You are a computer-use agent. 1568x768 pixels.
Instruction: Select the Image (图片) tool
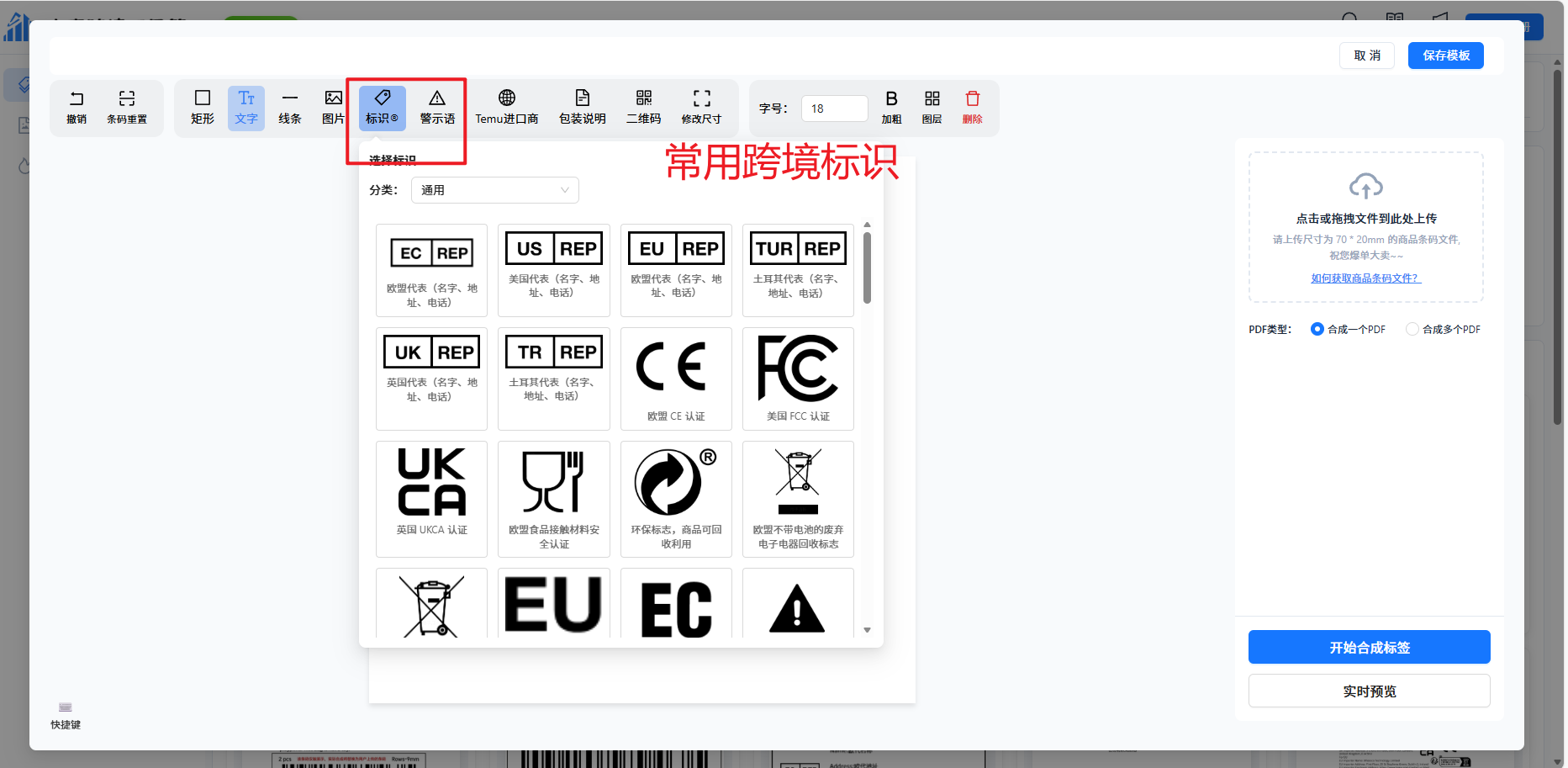[334, 108]
